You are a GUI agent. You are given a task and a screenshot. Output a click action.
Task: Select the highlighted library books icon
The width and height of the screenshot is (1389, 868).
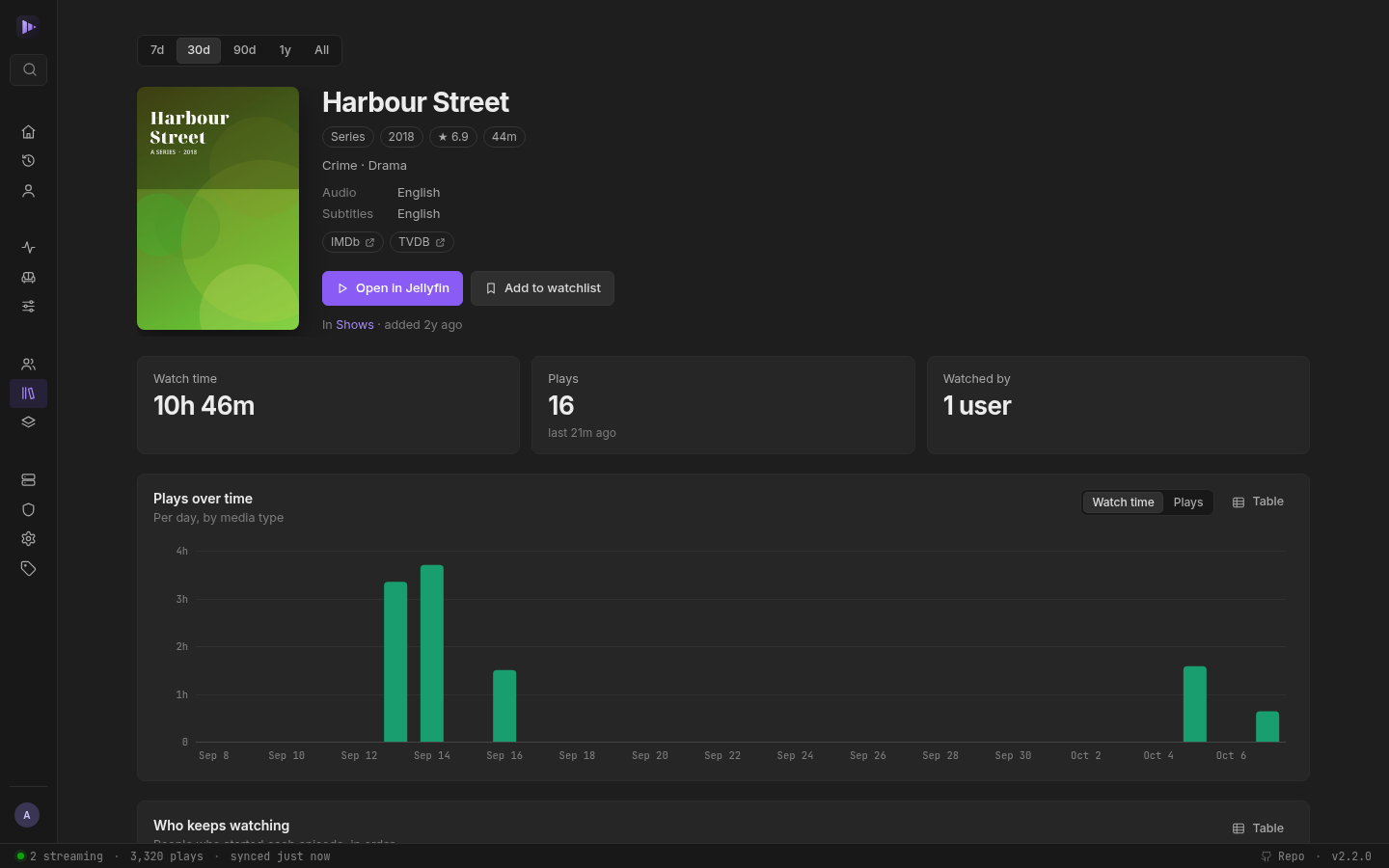click(x=29, y=393)
